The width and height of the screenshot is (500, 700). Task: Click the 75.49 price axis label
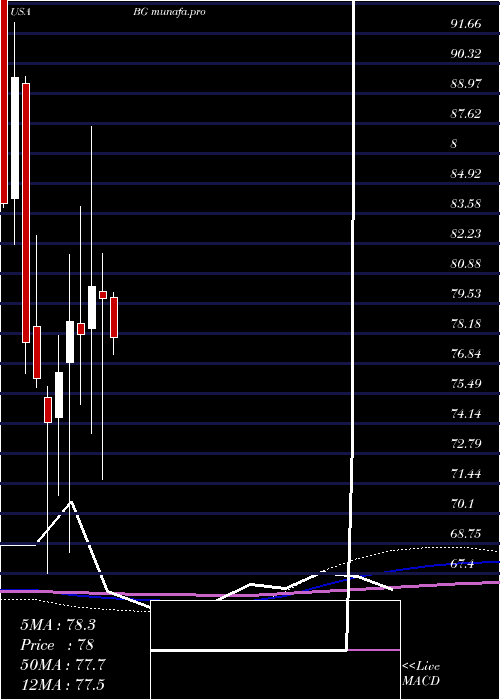coord(466,383)
